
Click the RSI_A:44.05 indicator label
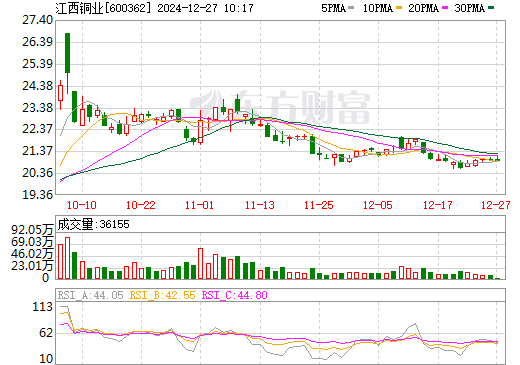pos(90,295)
